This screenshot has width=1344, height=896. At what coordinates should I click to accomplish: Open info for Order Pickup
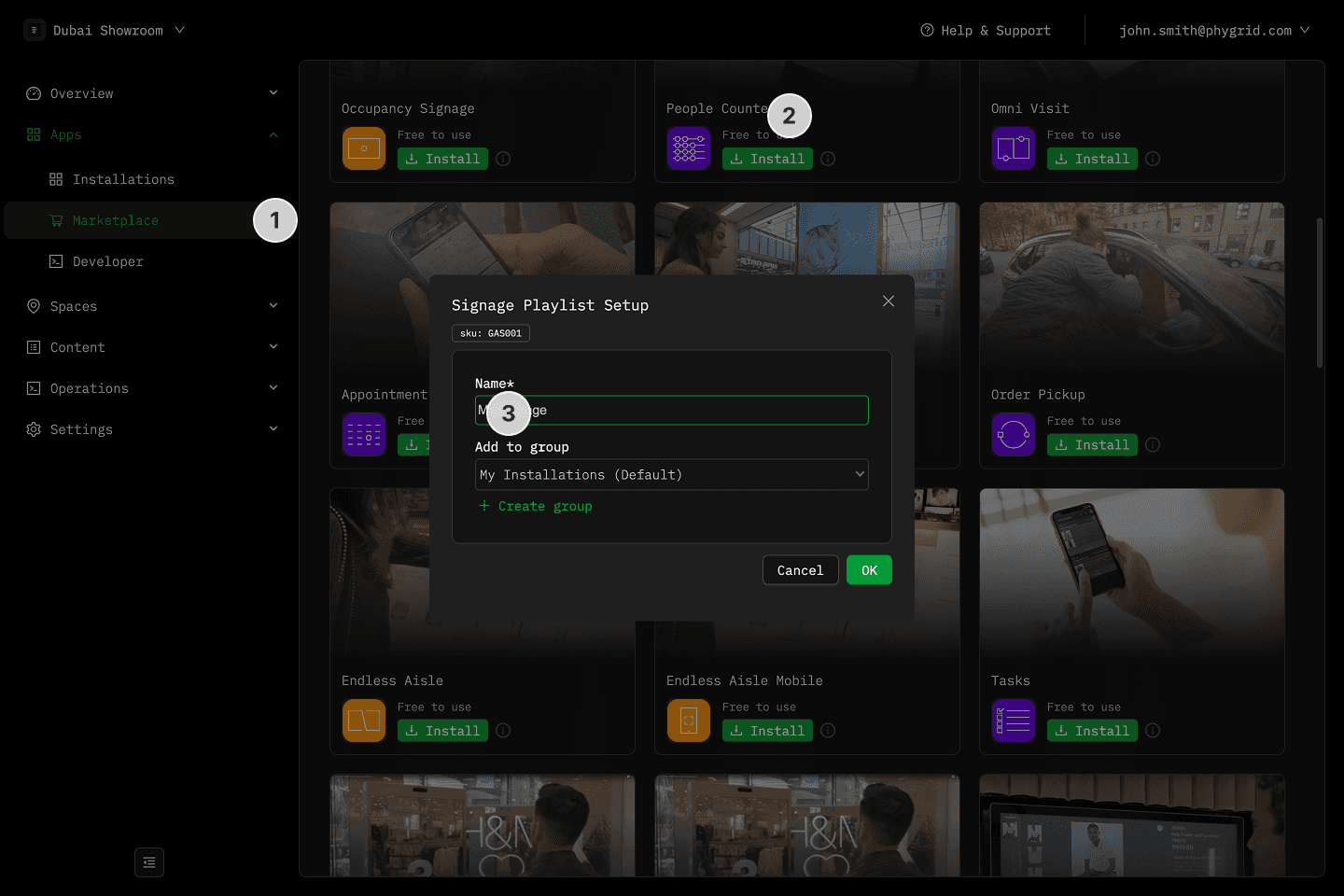[1153, 444]
